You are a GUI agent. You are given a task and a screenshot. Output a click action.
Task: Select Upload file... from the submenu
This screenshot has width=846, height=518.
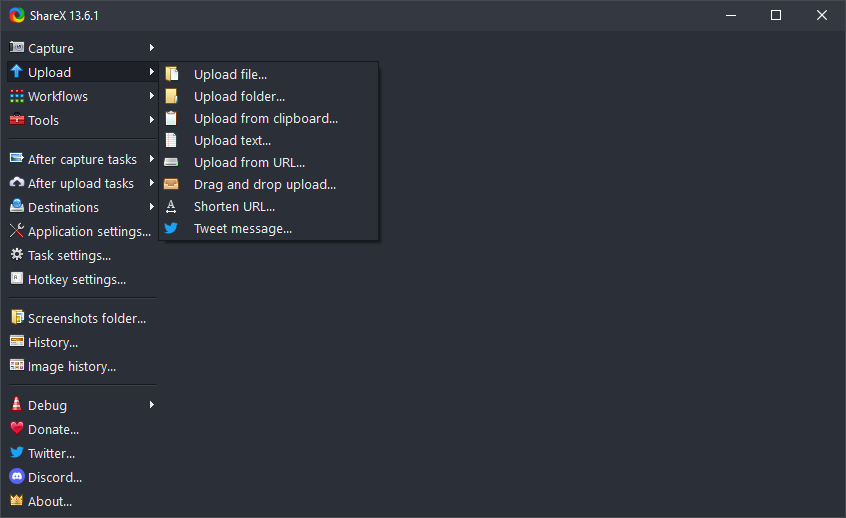point(230,74)
